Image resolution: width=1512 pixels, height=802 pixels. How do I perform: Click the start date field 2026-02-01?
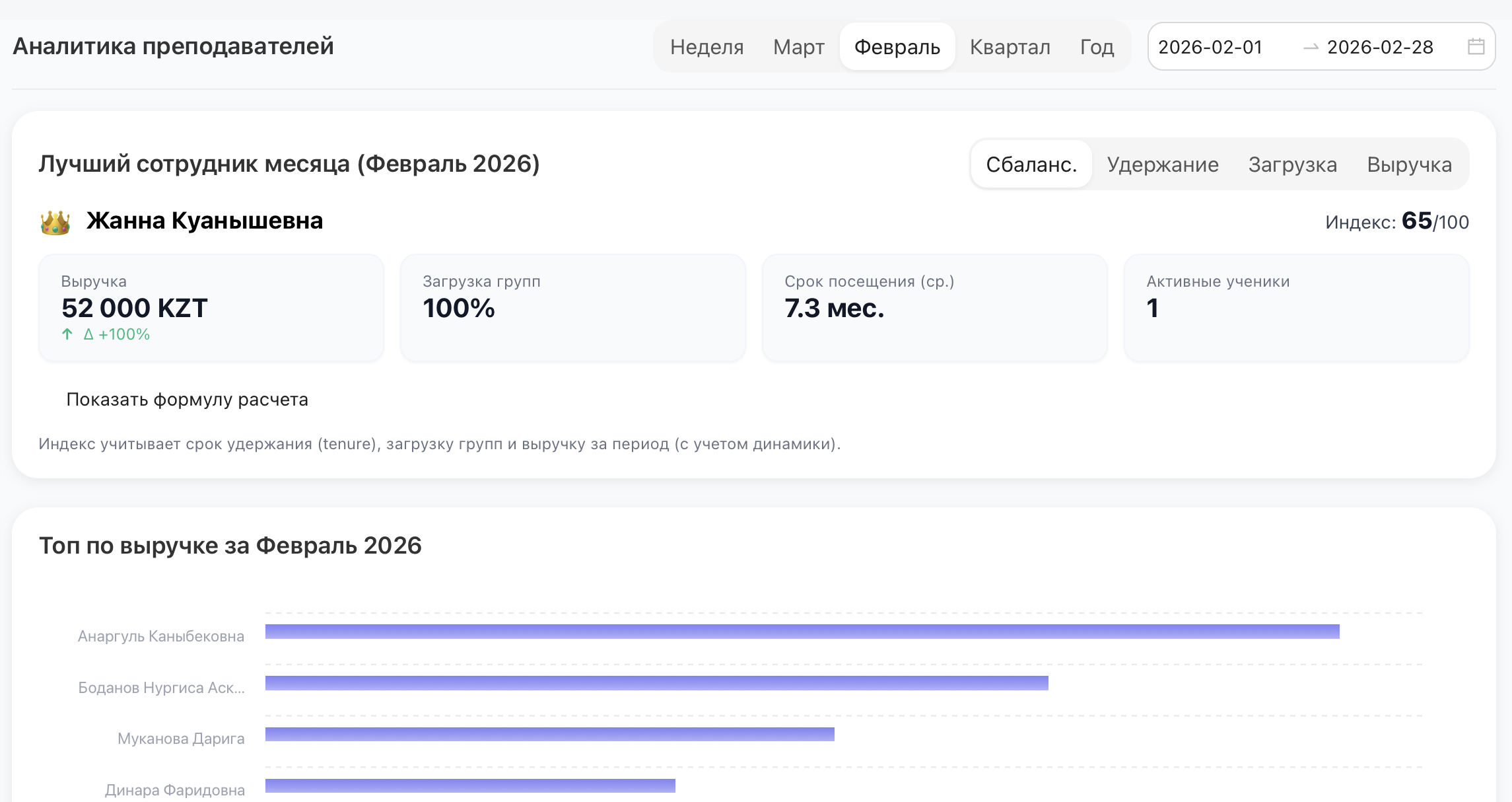point(1210,47)
